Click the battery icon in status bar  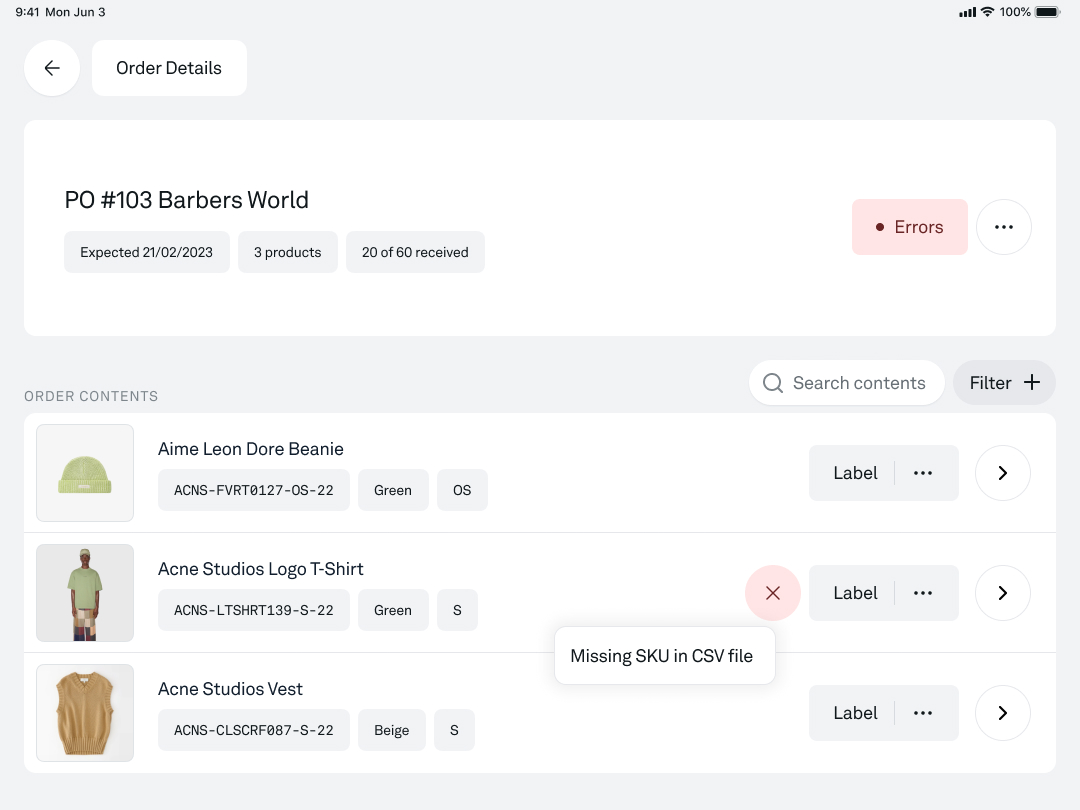[1047, 12]
